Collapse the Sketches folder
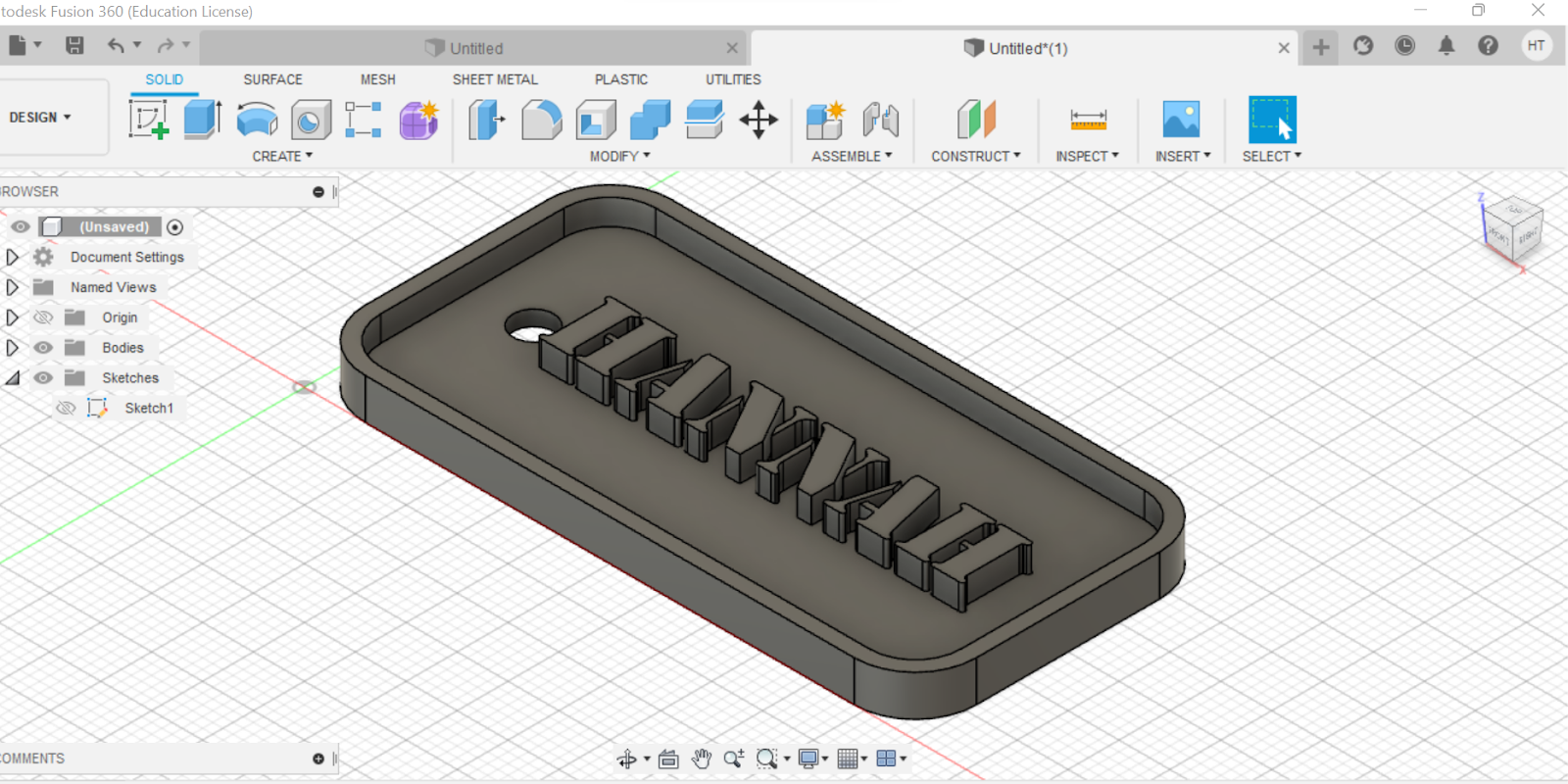Viewport: 1568px width, 784px height. coord(13,378)
